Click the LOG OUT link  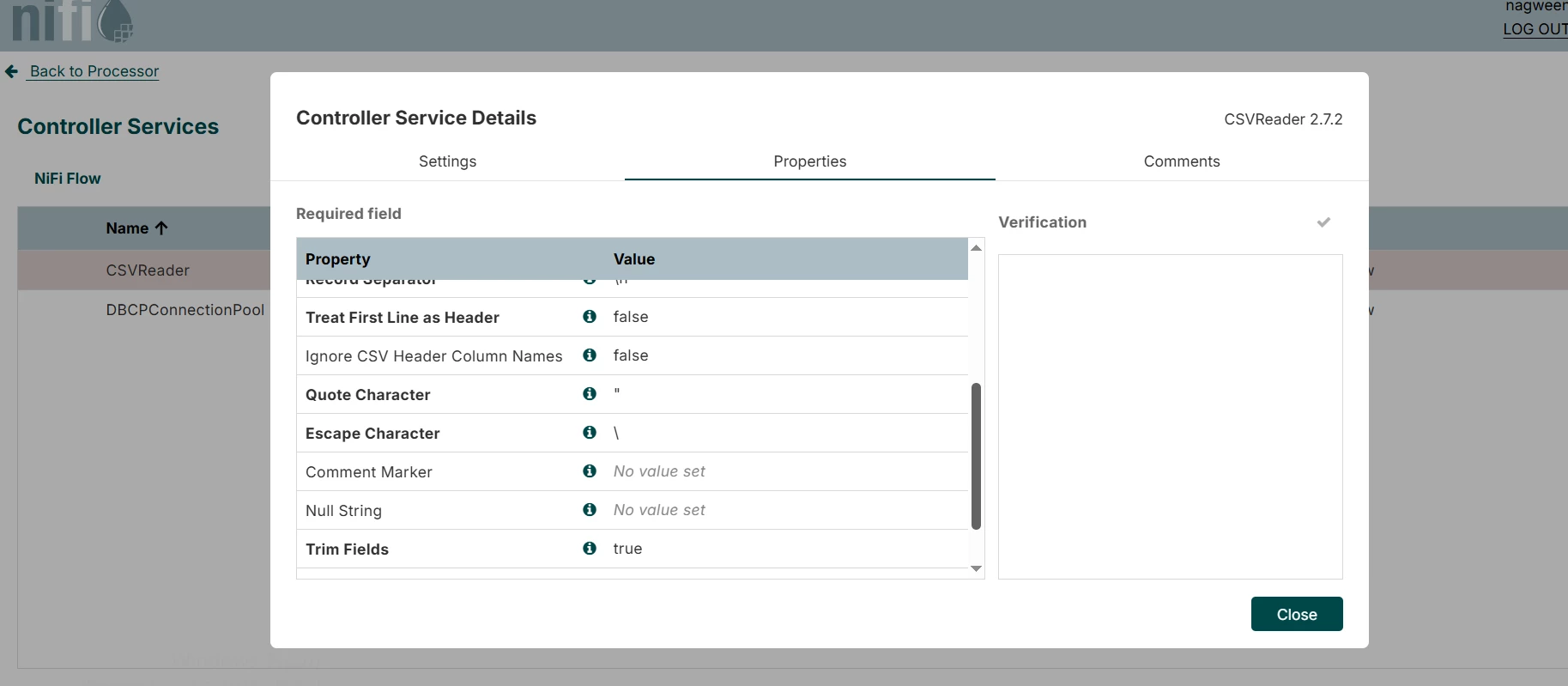[x=1535, y=29]
